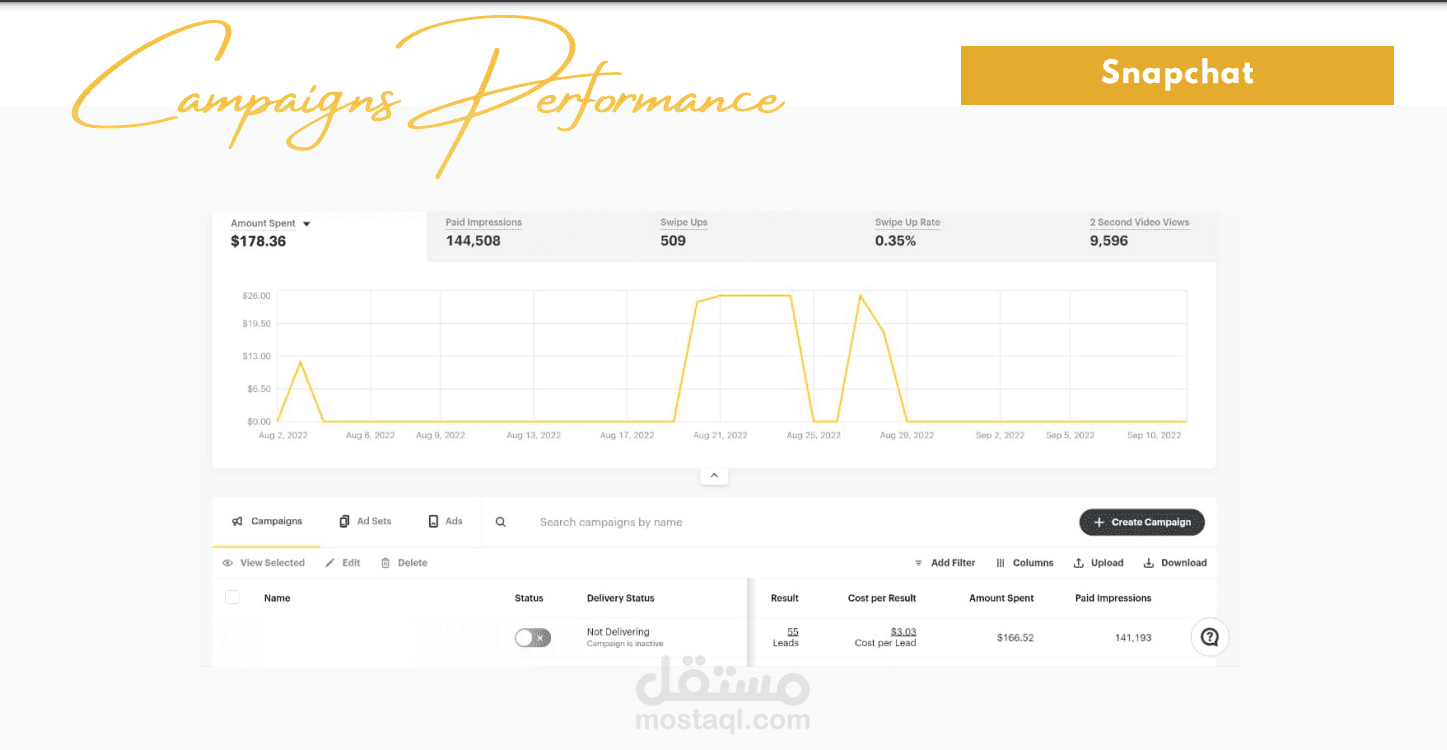
Task: Toggle the campaign status switch
Action: coord(532,637)
